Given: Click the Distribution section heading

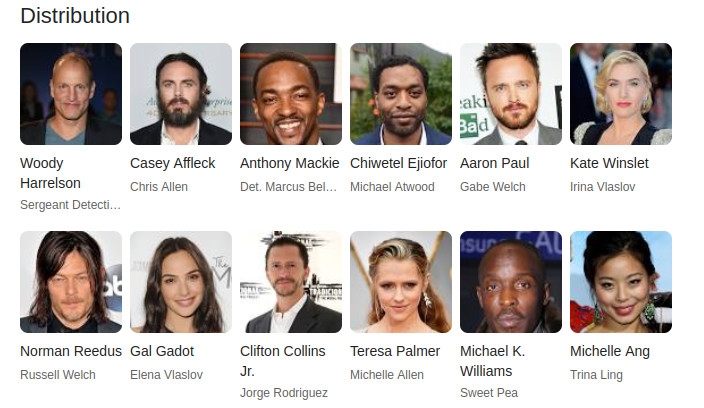Looking at the screenshot, I should pyautogui.click(x=75, y=16).
